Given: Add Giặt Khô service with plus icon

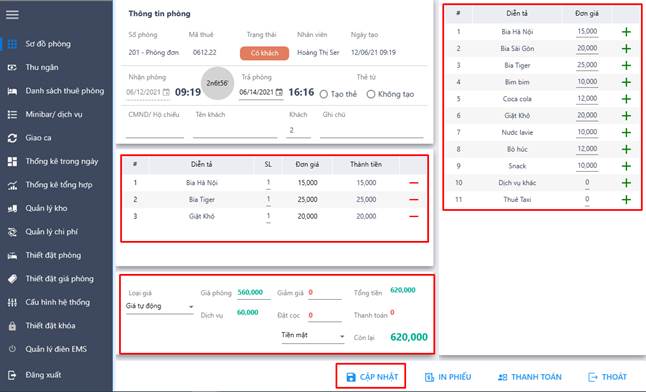Looking at the screenshot, I should tap(626, 116).
